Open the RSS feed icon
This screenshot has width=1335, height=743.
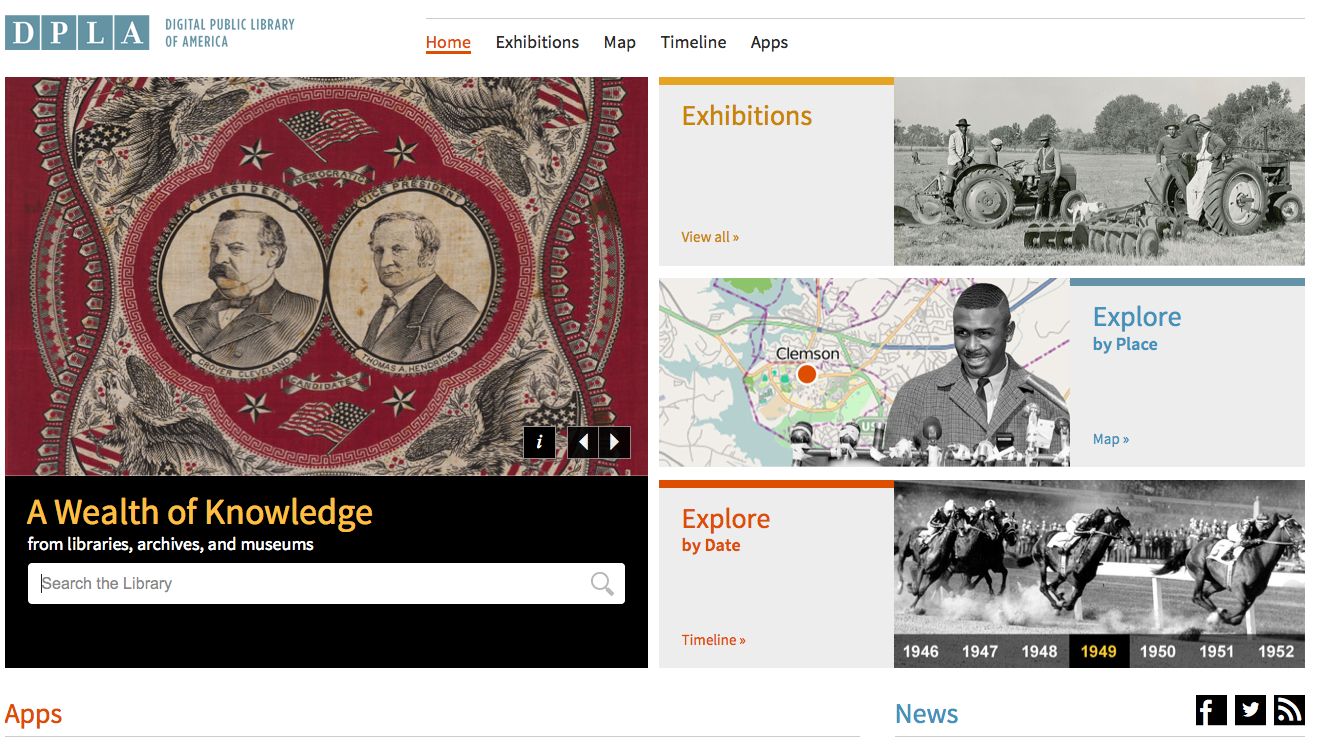pos(1289,710)
